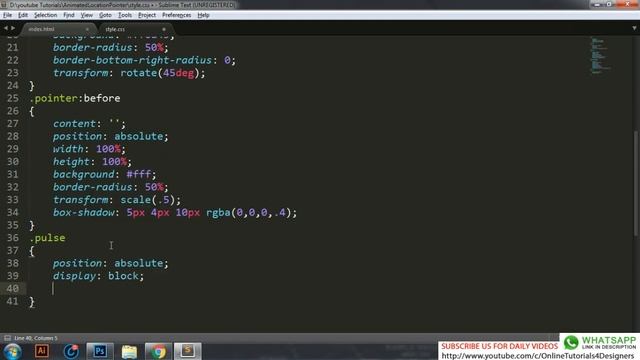Viewport: 640px width, 360px height.
Task: Click line number 36 in gutter
Action: pyautogui.click(x=13, y=238)
